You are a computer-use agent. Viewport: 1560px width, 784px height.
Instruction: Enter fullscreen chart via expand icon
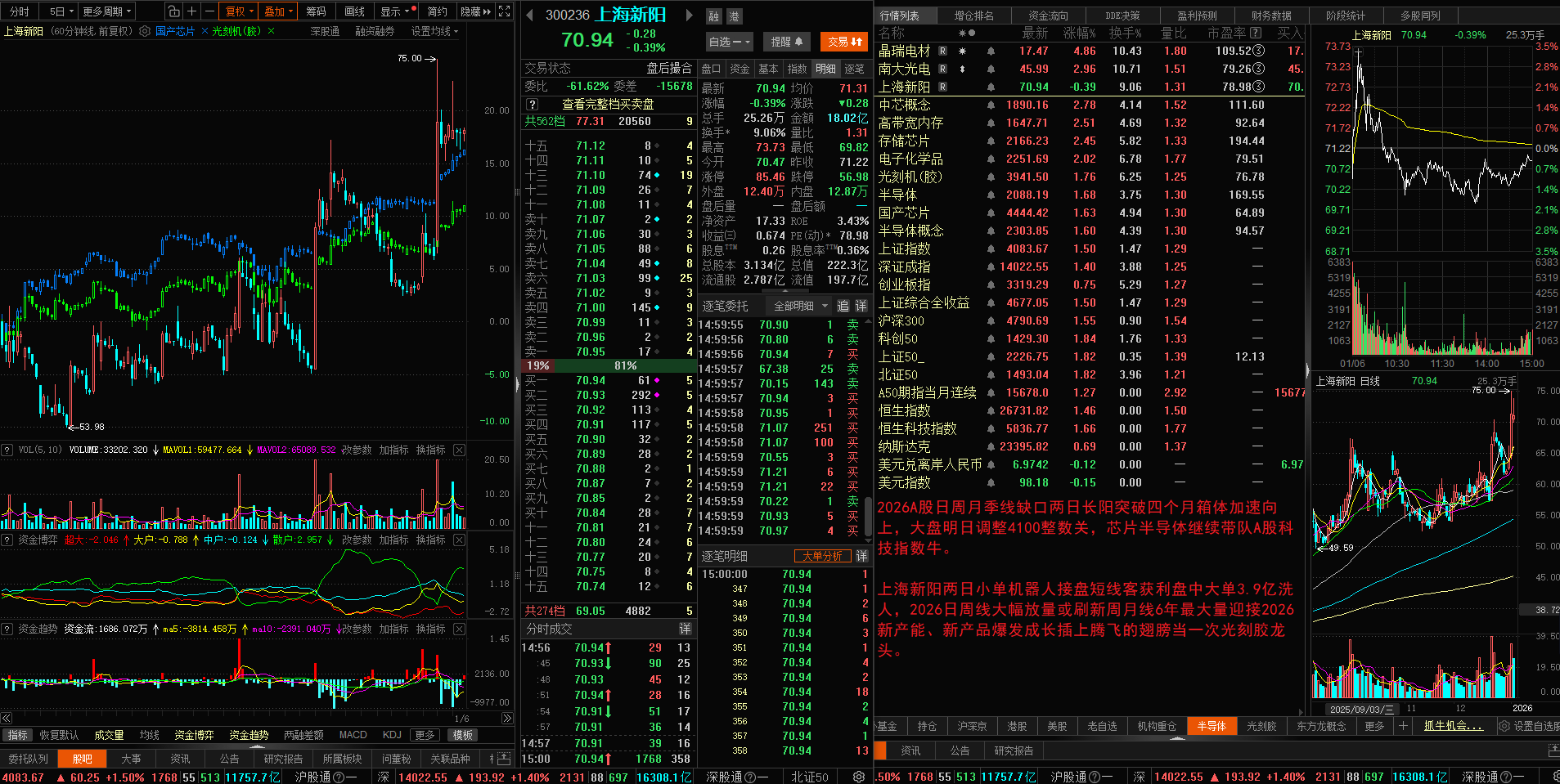(x=505, y=11)
